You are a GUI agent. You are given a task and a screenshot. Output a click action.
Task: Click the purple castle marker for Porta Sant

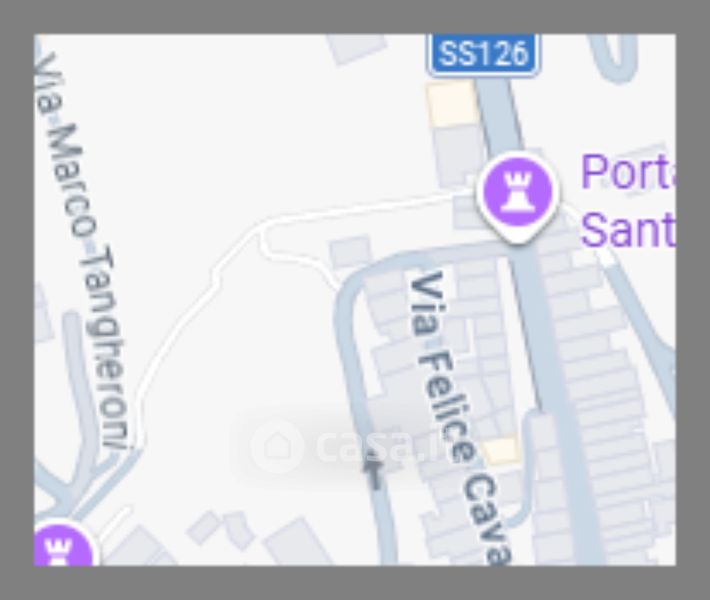coord(518,197)
